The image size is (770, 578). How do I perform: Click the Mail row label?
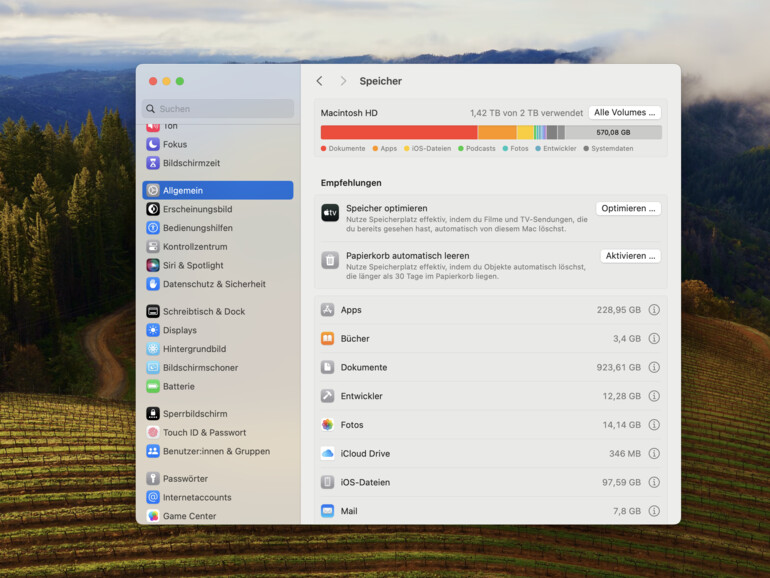tap(349, 511)
